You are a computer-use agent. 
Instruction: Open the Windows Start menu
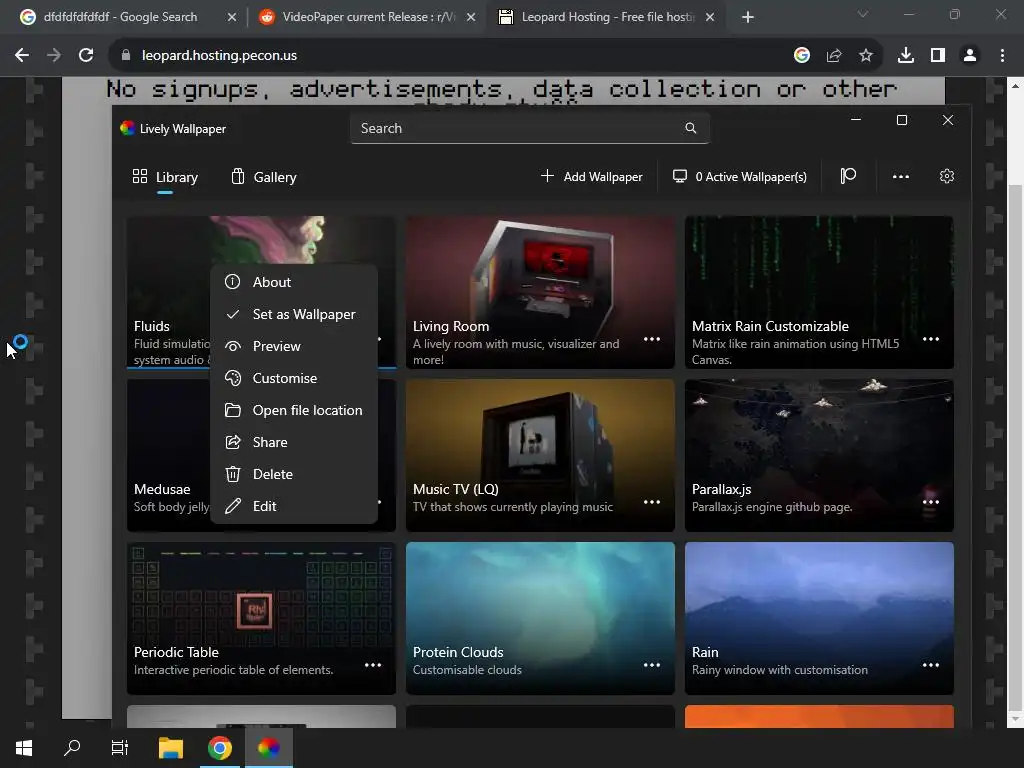click(x=24, y=748)
